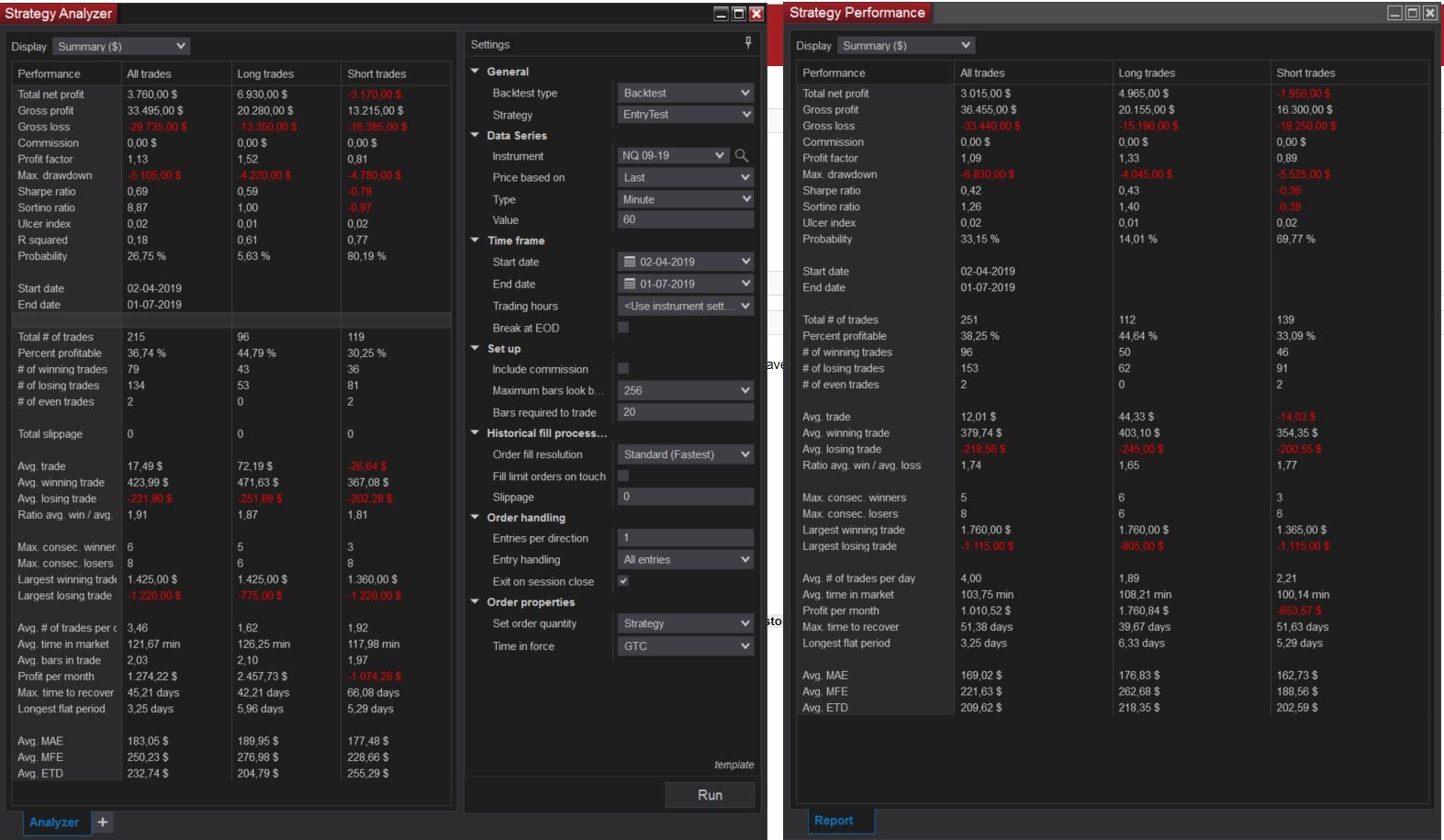The height and width of the screenshot is (840, 1444).
Task: Edit the Entries per direction field
Action: pyautogui.click(x=686, y=538)
